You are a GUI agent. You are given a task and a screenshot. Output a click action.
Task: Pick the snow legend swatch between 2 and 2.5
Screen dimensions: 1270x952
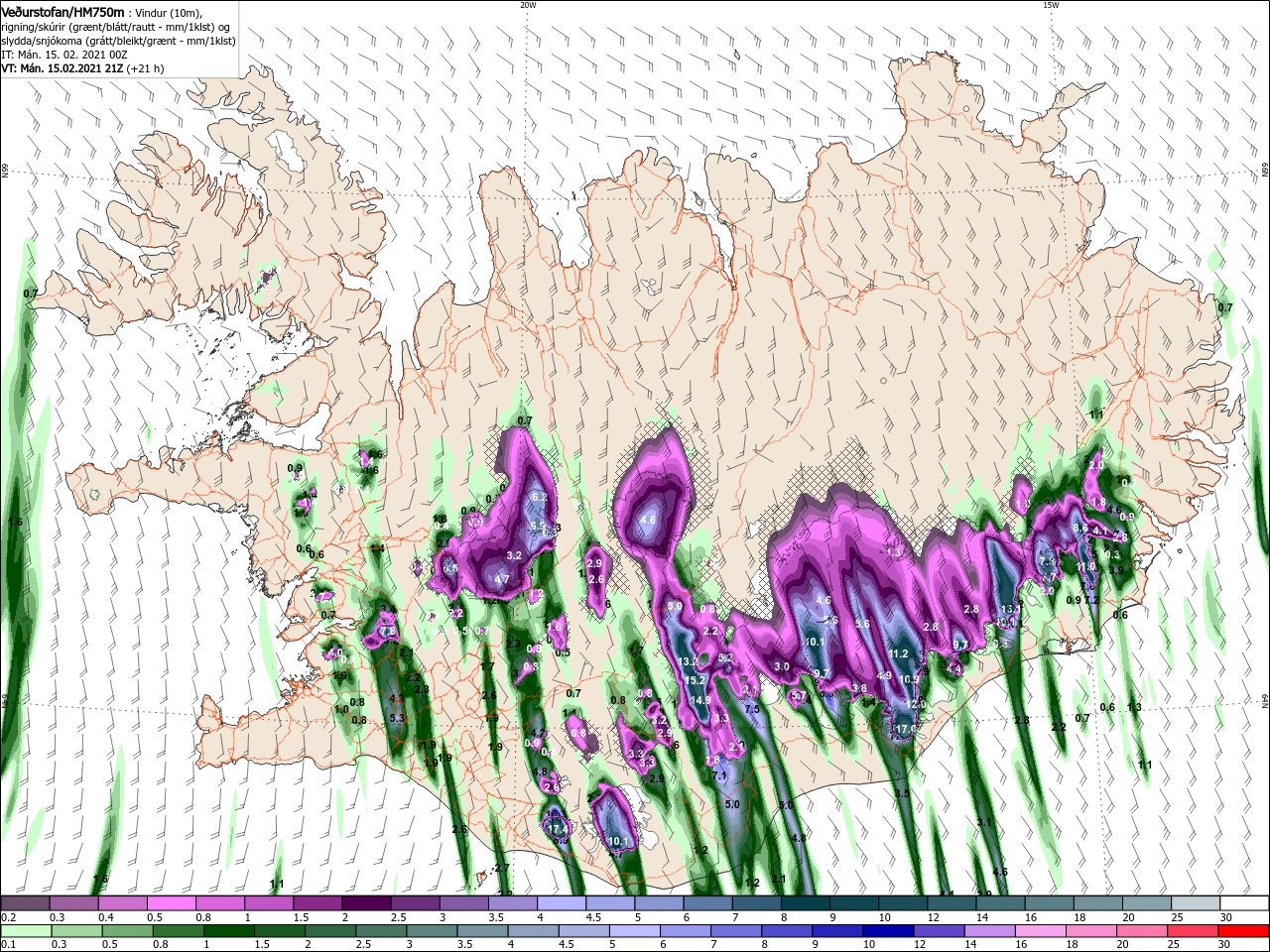366,903
